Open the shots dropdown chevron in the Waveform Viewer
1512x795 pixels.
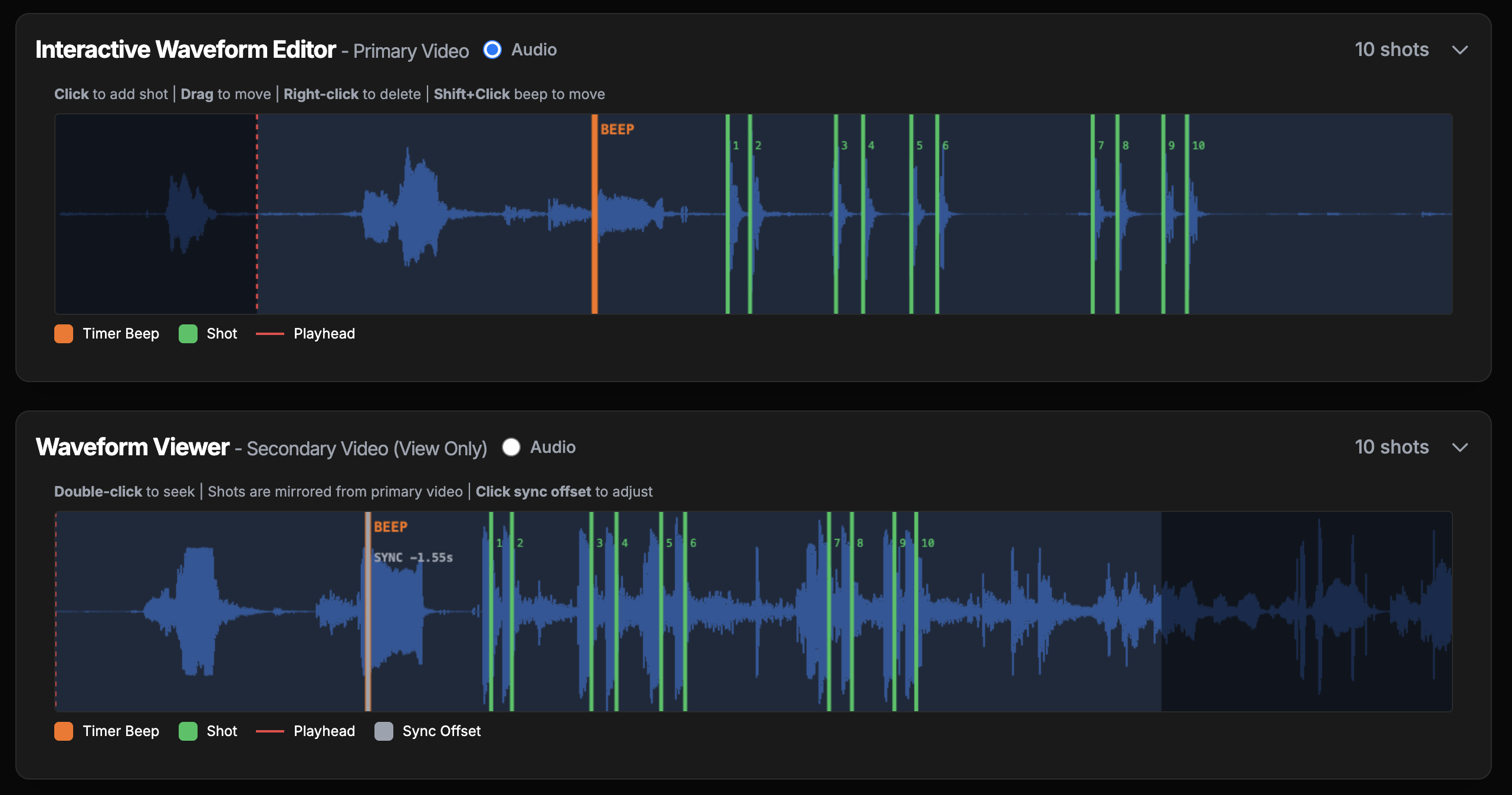coord(1461,448)
